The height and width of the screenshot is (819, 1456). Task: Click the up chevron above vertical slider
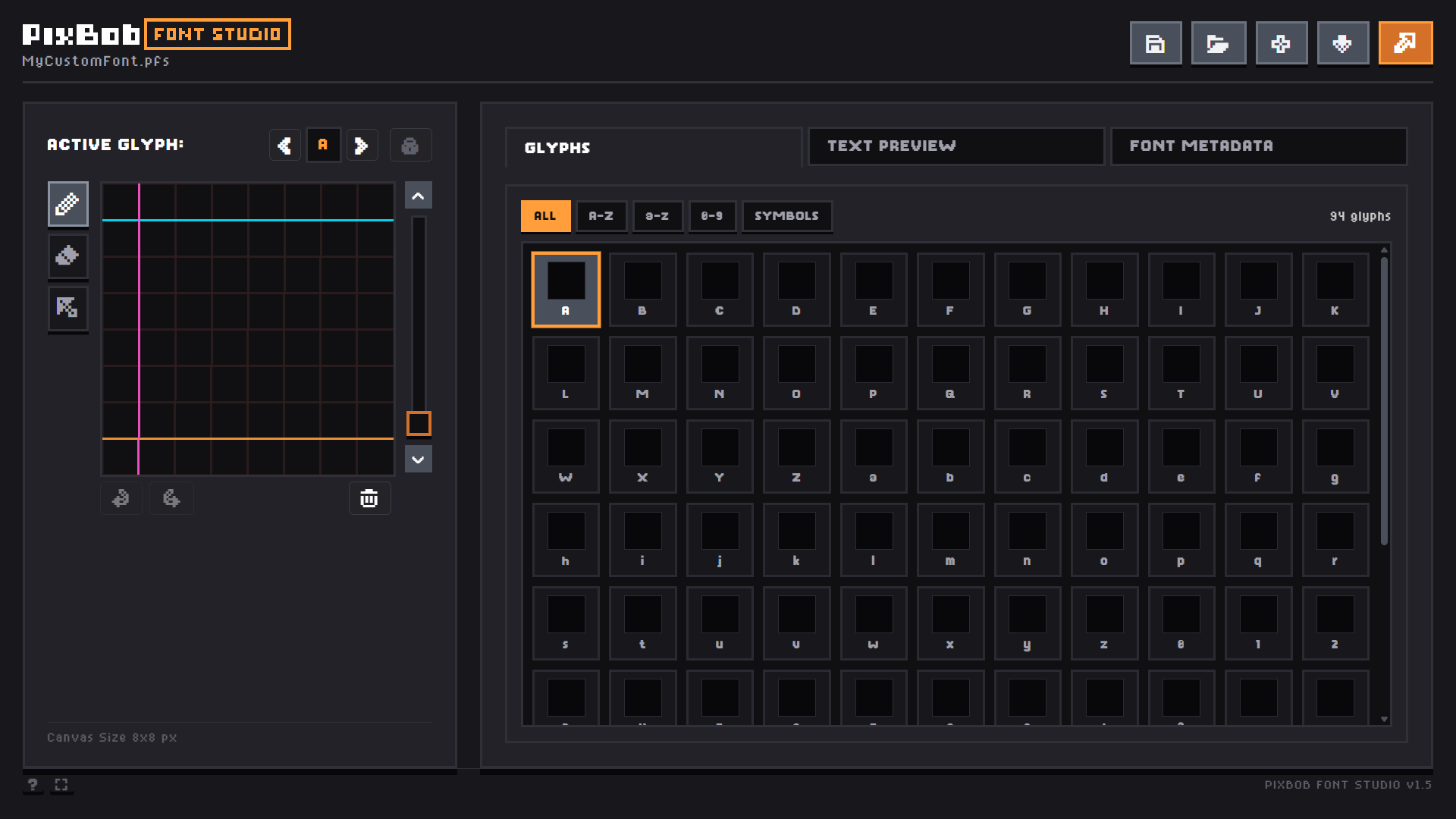point(419,195)
